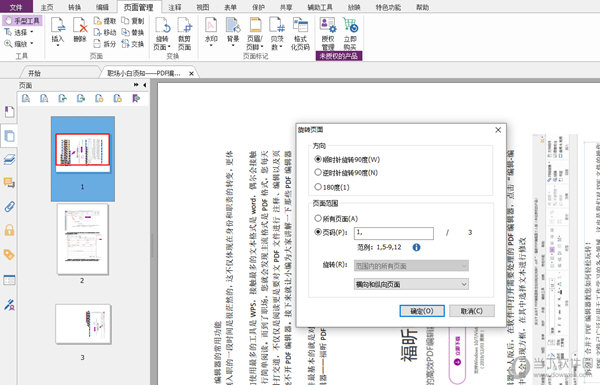
Task: Switch to the 编辑 Edit ribbon tab
Action: pyautogui.click(x=102, y=7)
